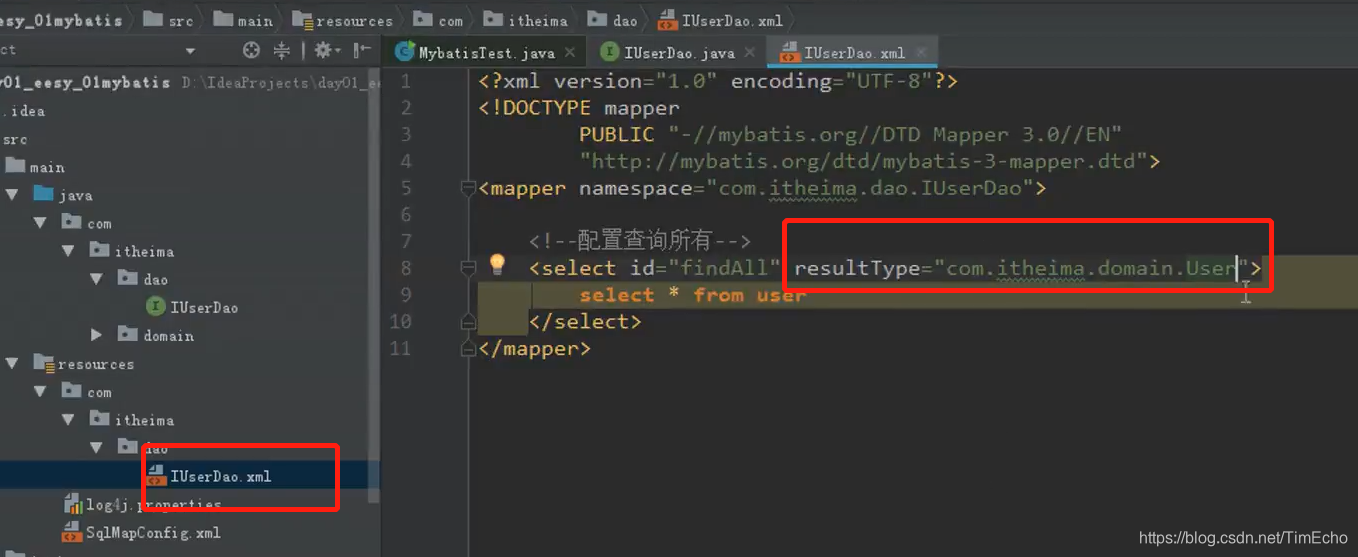
Task: Collapse the resources folder arrow
Action: coord(12,364)
